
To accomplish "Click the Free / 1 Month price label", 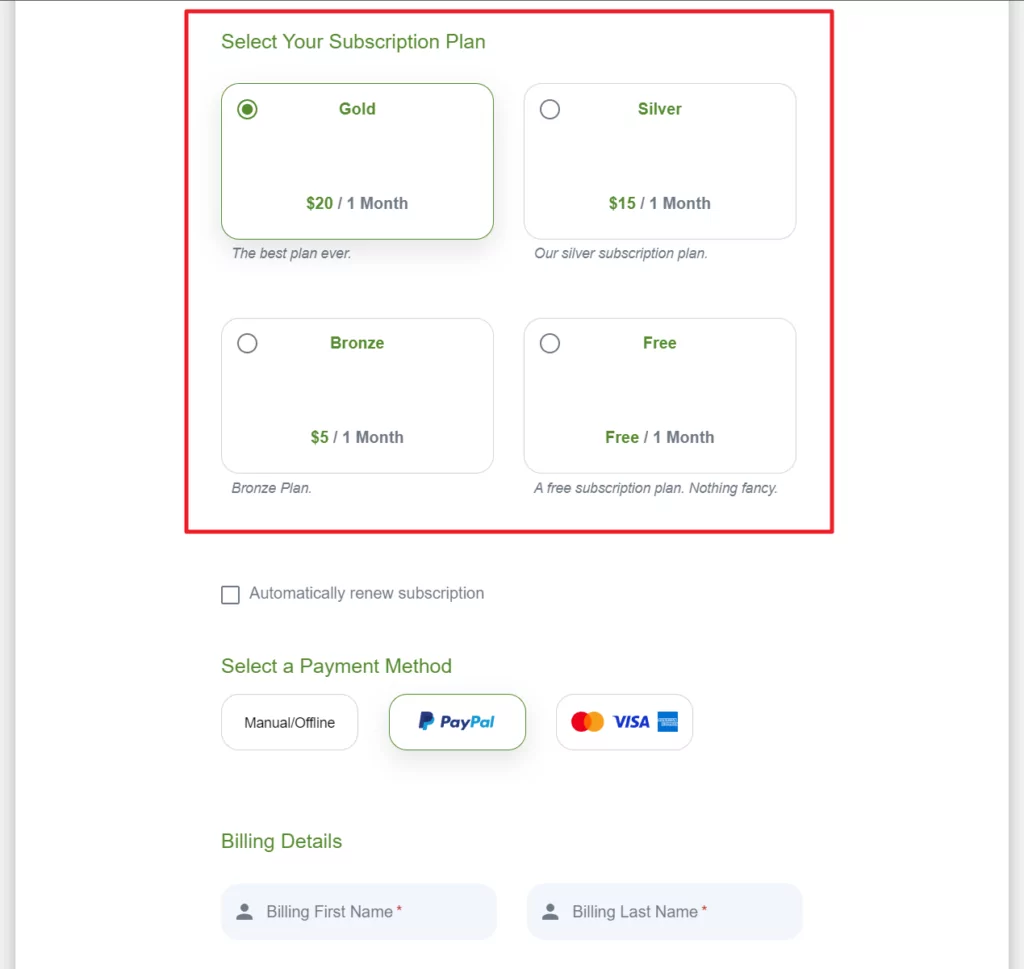I will click(659, 437).
